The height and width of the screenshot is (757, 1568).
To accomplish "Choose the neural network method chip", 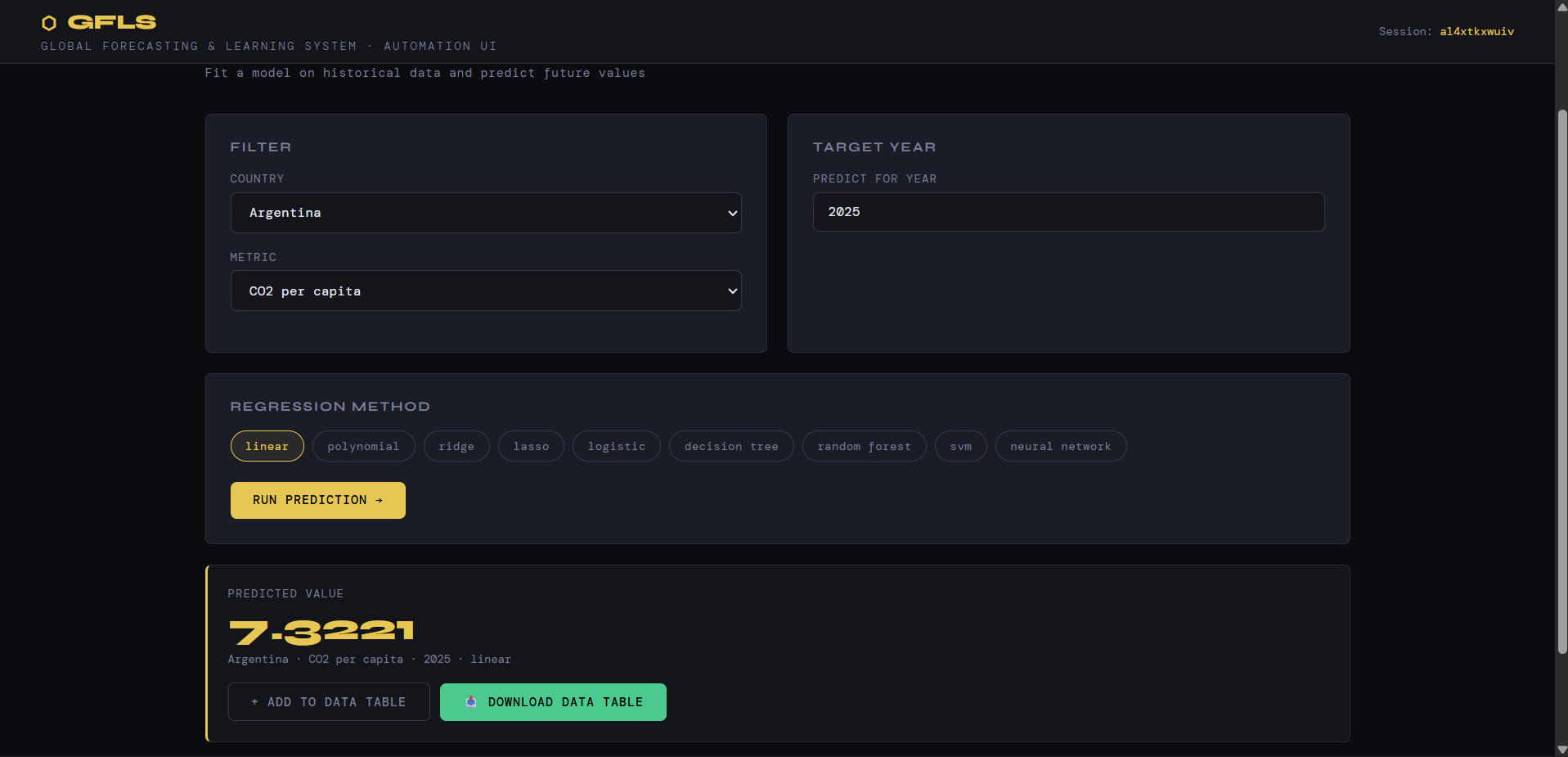I will [x=1061, y=446].
